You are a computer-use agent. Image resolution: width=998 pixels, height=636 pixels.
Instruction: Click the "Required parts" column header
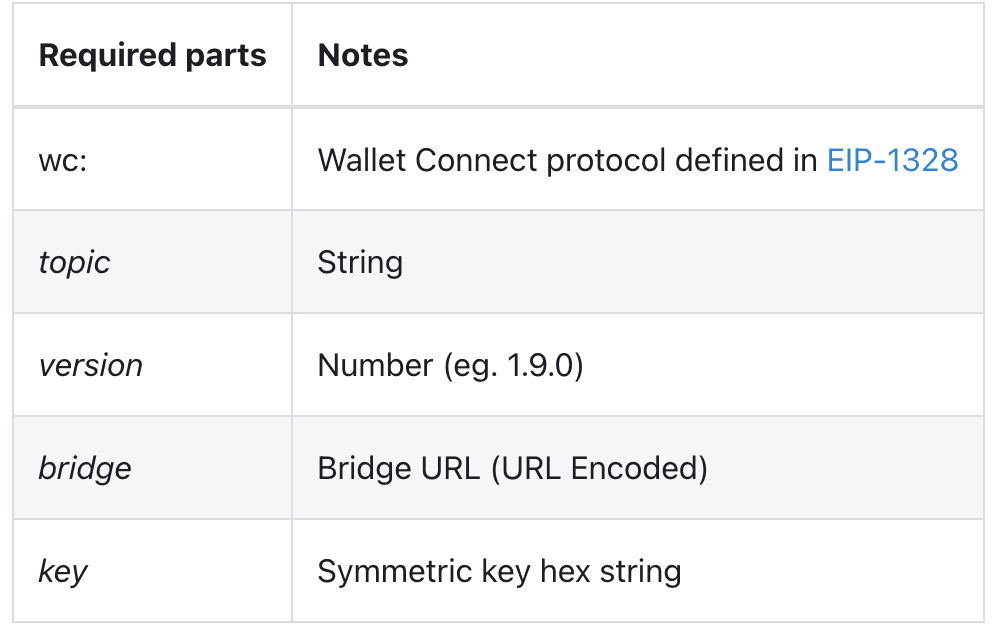152,55
